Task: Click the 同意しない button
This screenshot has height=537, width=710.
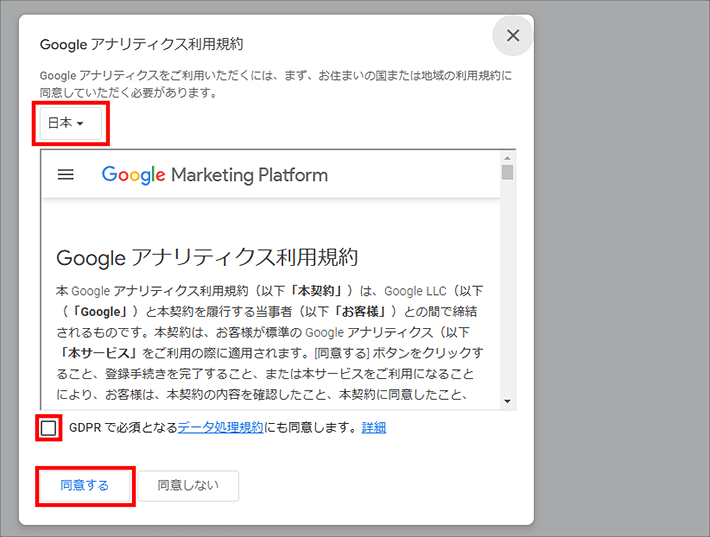Action: pyautogui.click(x=188, y=486)
